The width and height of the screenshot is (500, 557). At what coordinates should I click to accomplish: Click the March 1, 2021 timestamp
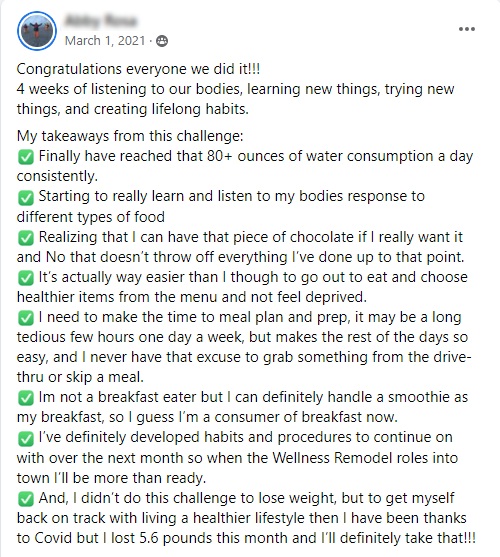click(105, 41)
